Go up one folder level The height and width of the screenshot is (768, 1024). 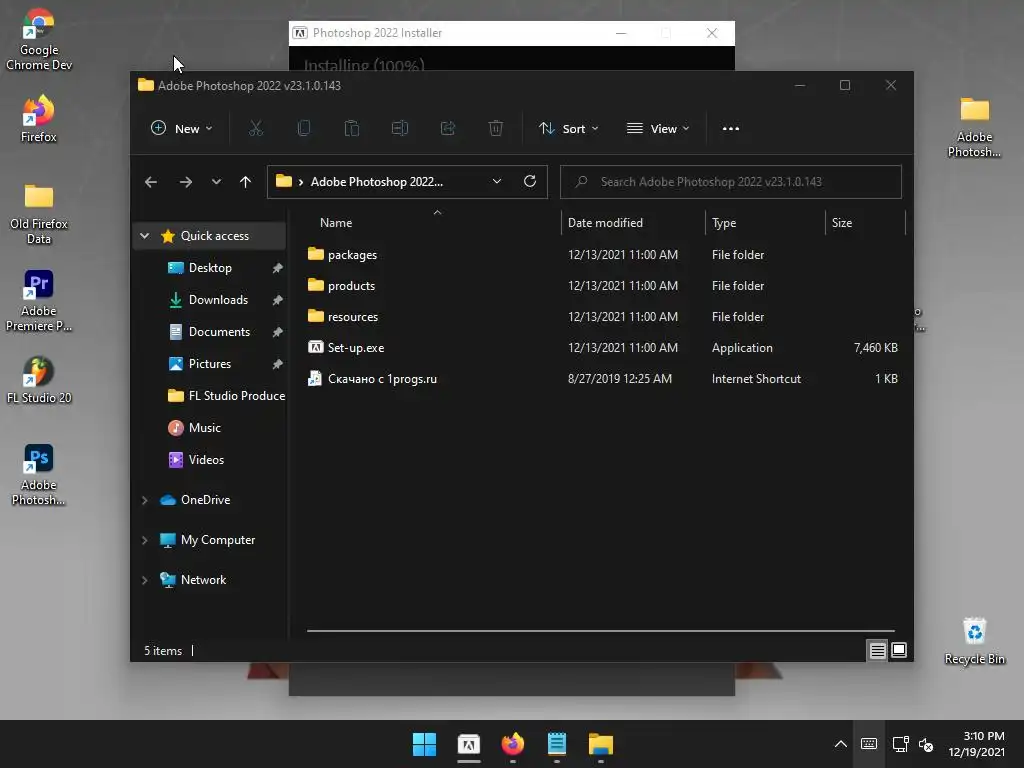[246, 182]
